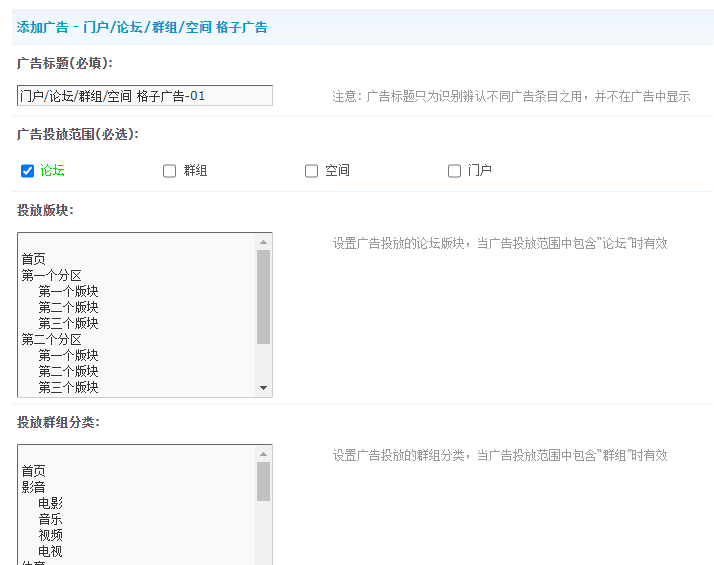Check the 空间 checkbox
Screen dimensions: 714x565
pyautogui.click(x=311, y=171)
